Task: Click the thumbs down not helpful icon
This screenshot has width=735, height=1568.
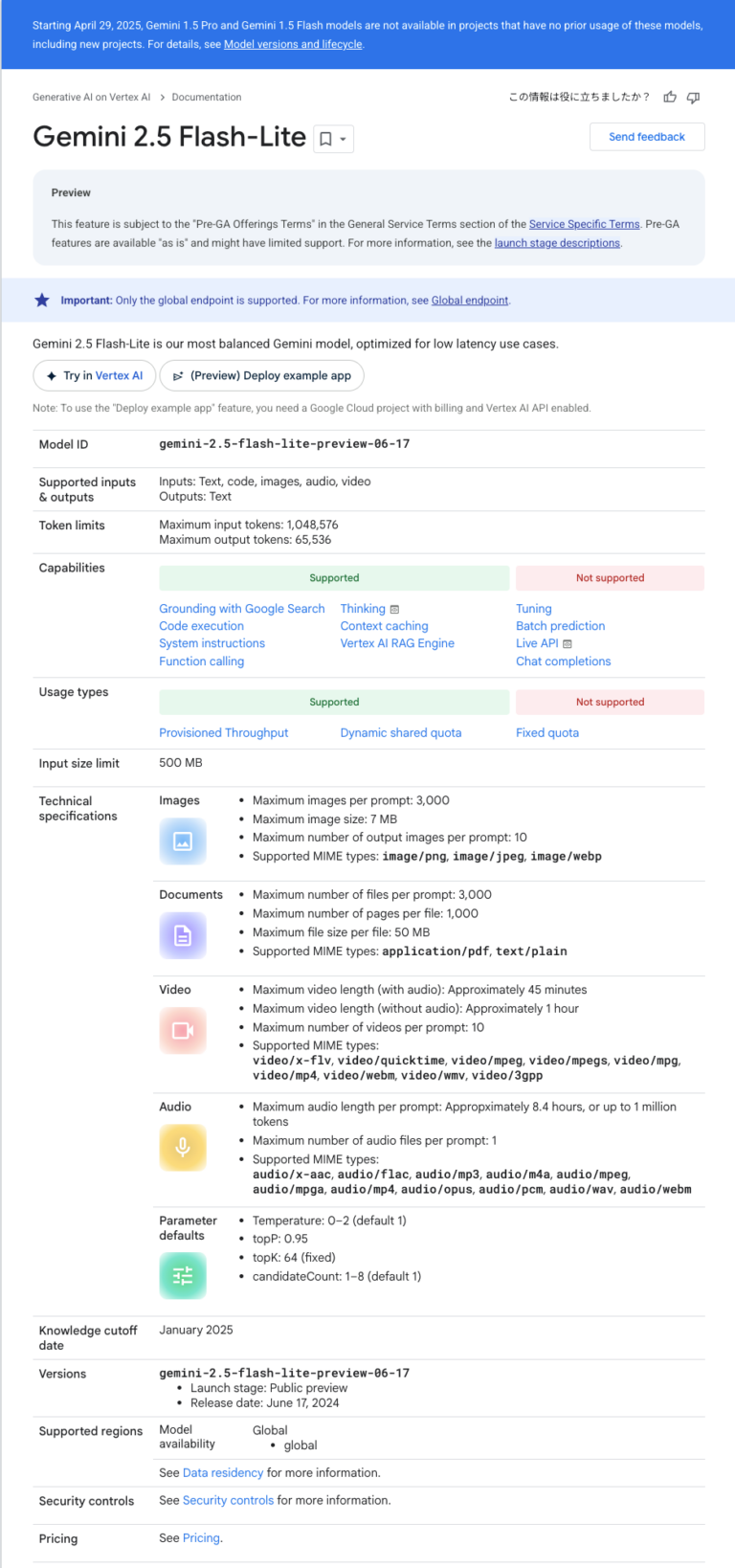Action: point(694,97)
